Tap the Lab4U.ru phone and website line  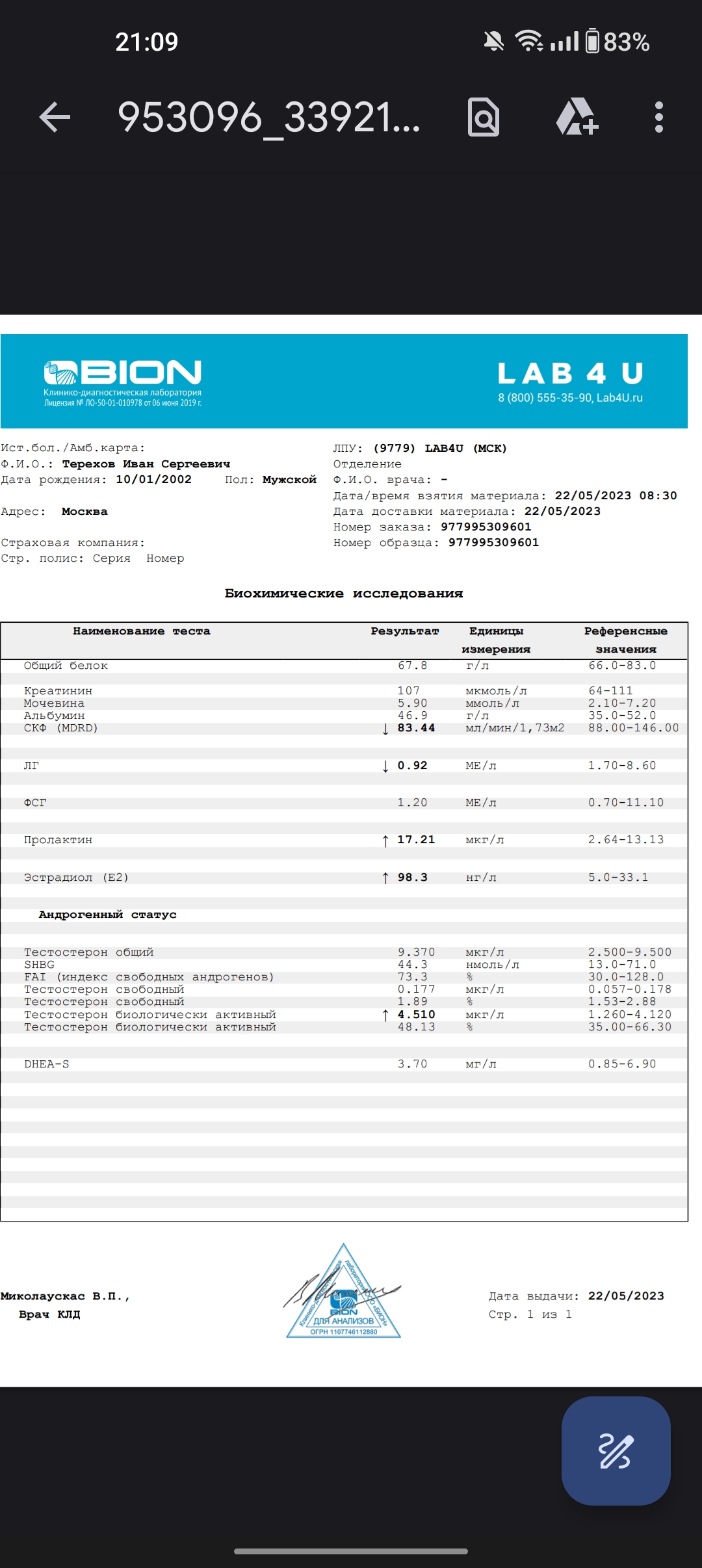[x=570, y=398]
